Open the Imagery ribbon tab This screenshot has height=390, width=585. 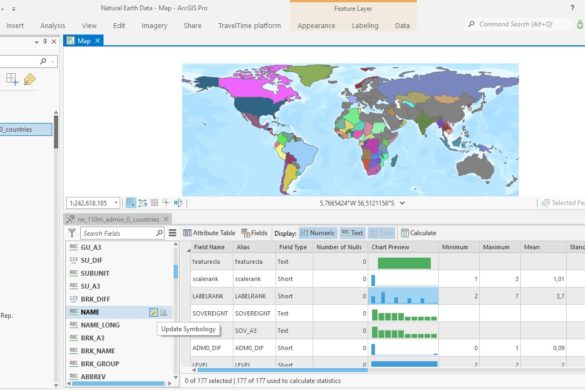(x=154, y=25)
